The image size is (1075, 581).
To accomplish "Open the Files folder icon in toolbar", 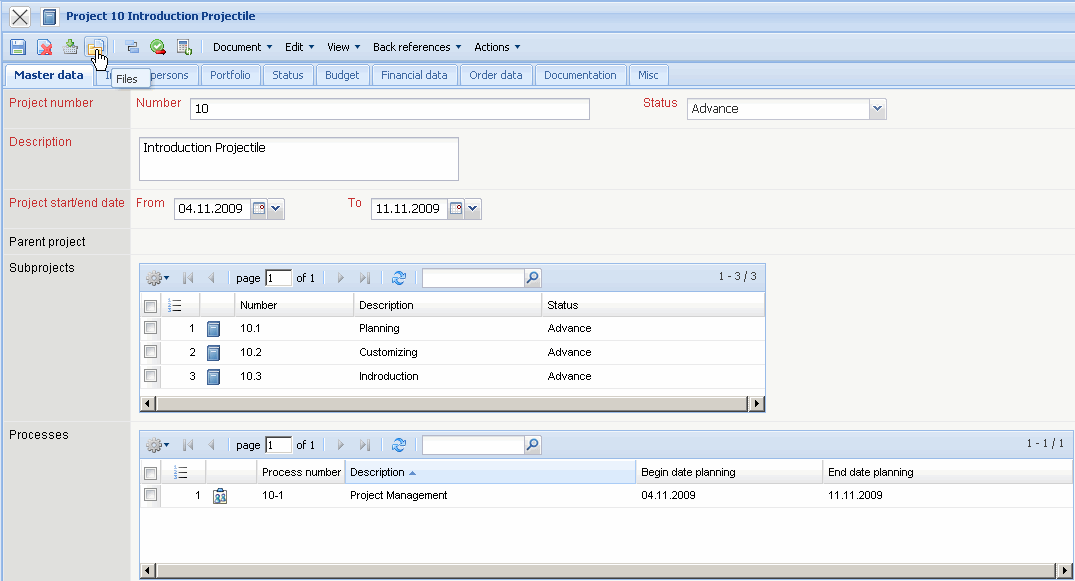I will coord(94,47).
